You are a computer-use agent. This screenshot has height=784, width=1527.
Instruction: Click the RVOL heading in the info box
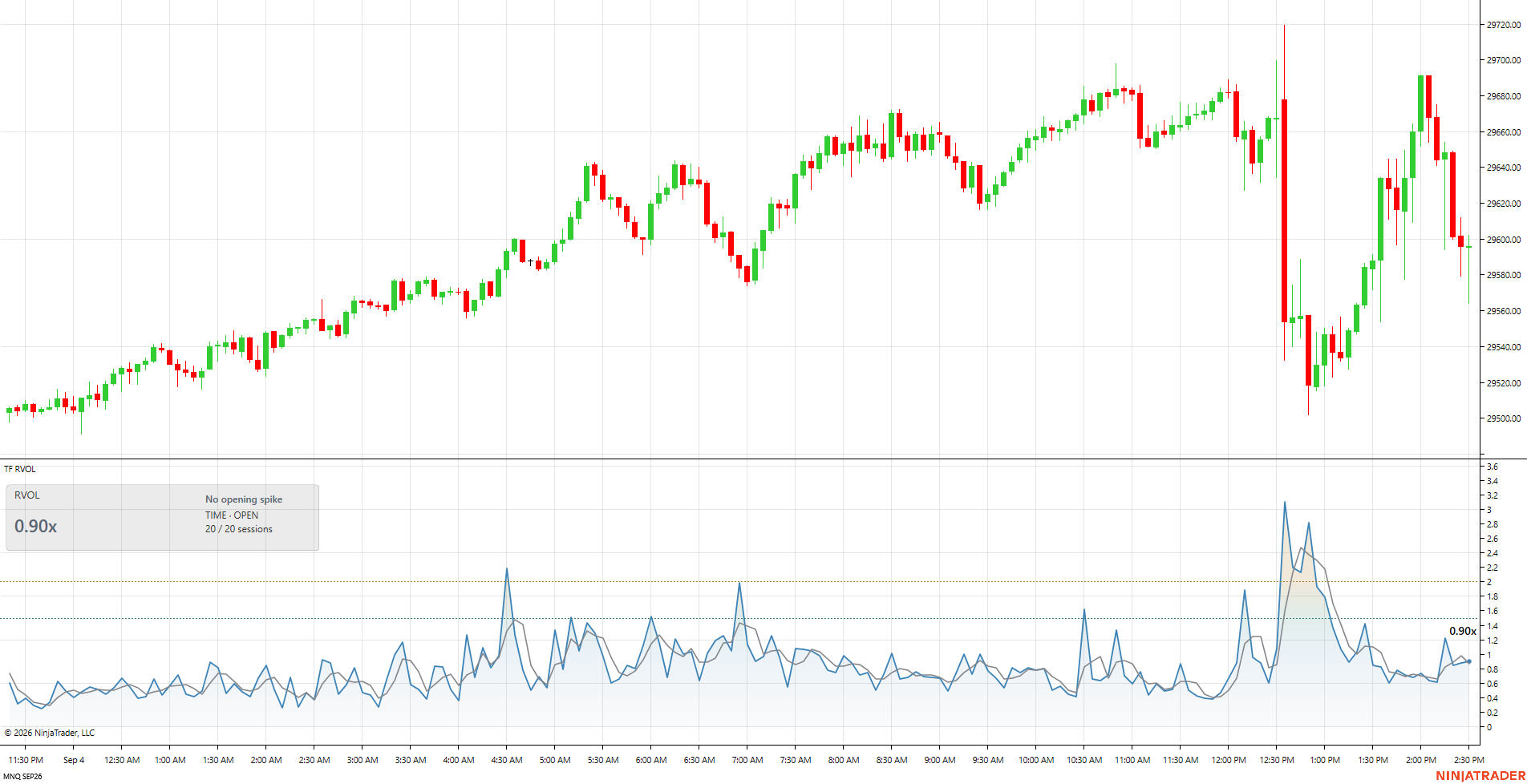pos(27,495)
